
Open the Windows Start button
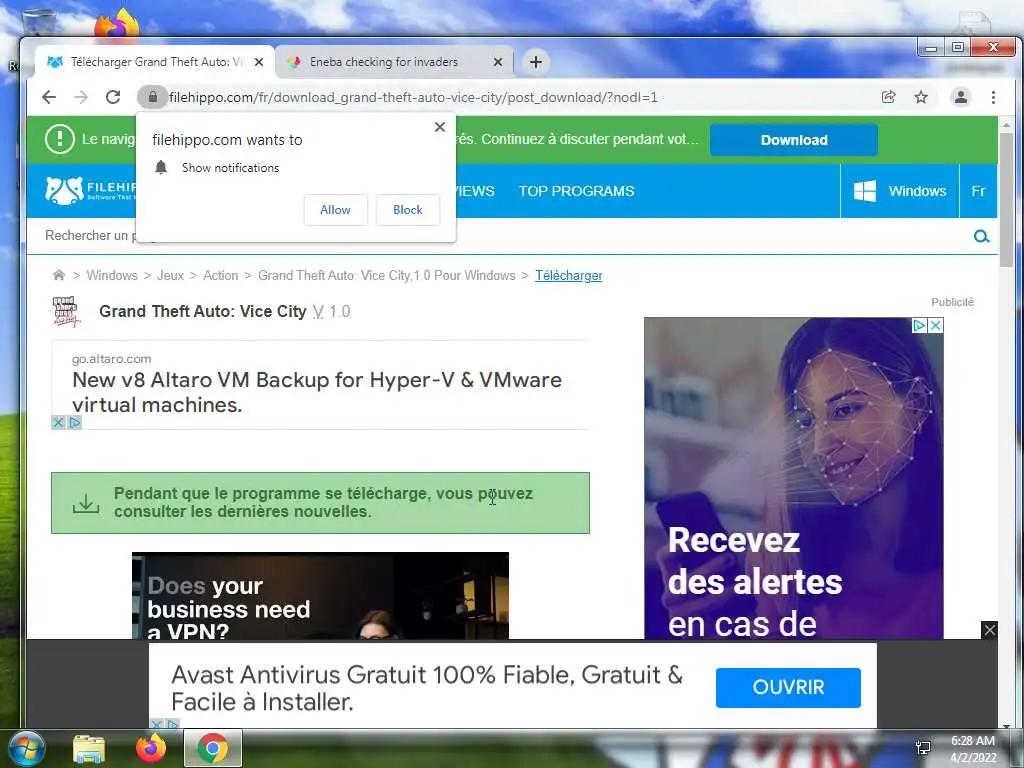tap(27, 748)
